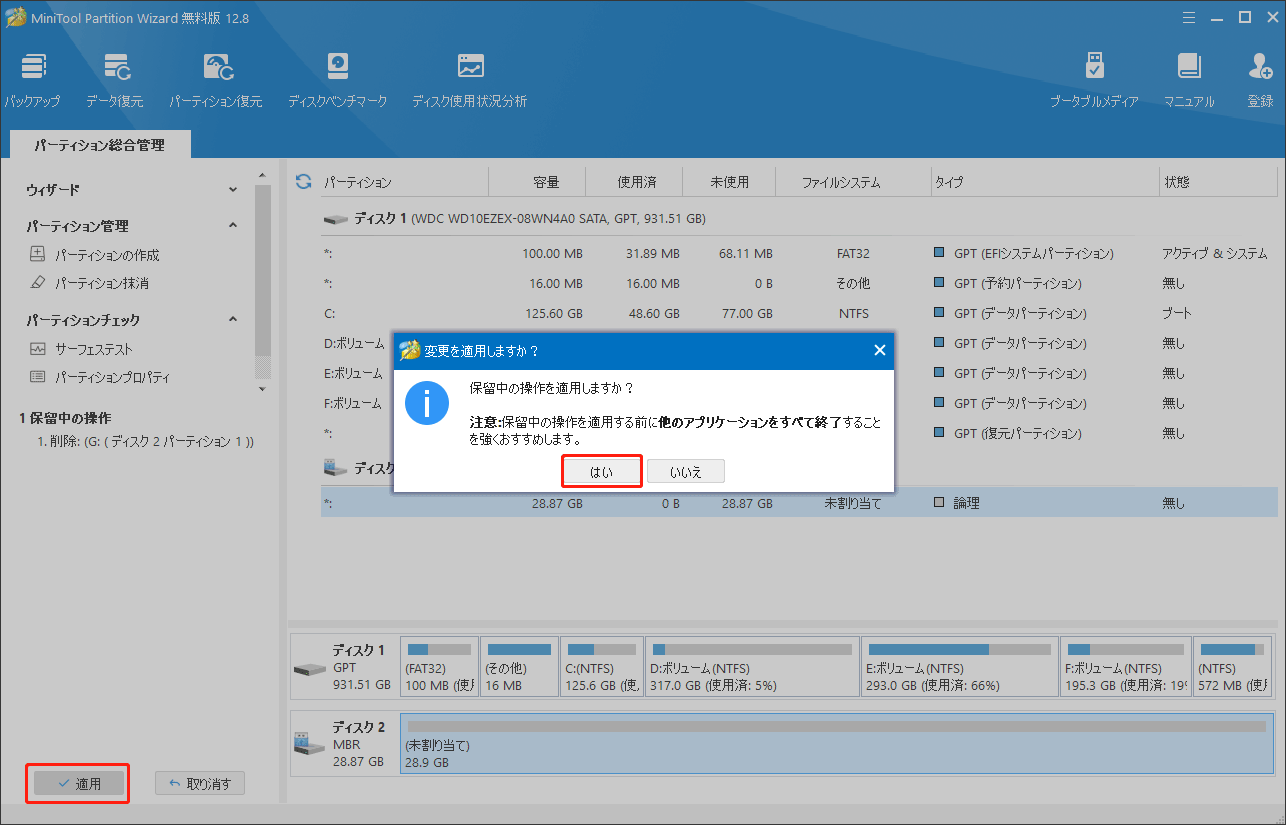1286x825 pixels.
Task: Select the C: partition row in table
Action: click(x=799, y=313)
